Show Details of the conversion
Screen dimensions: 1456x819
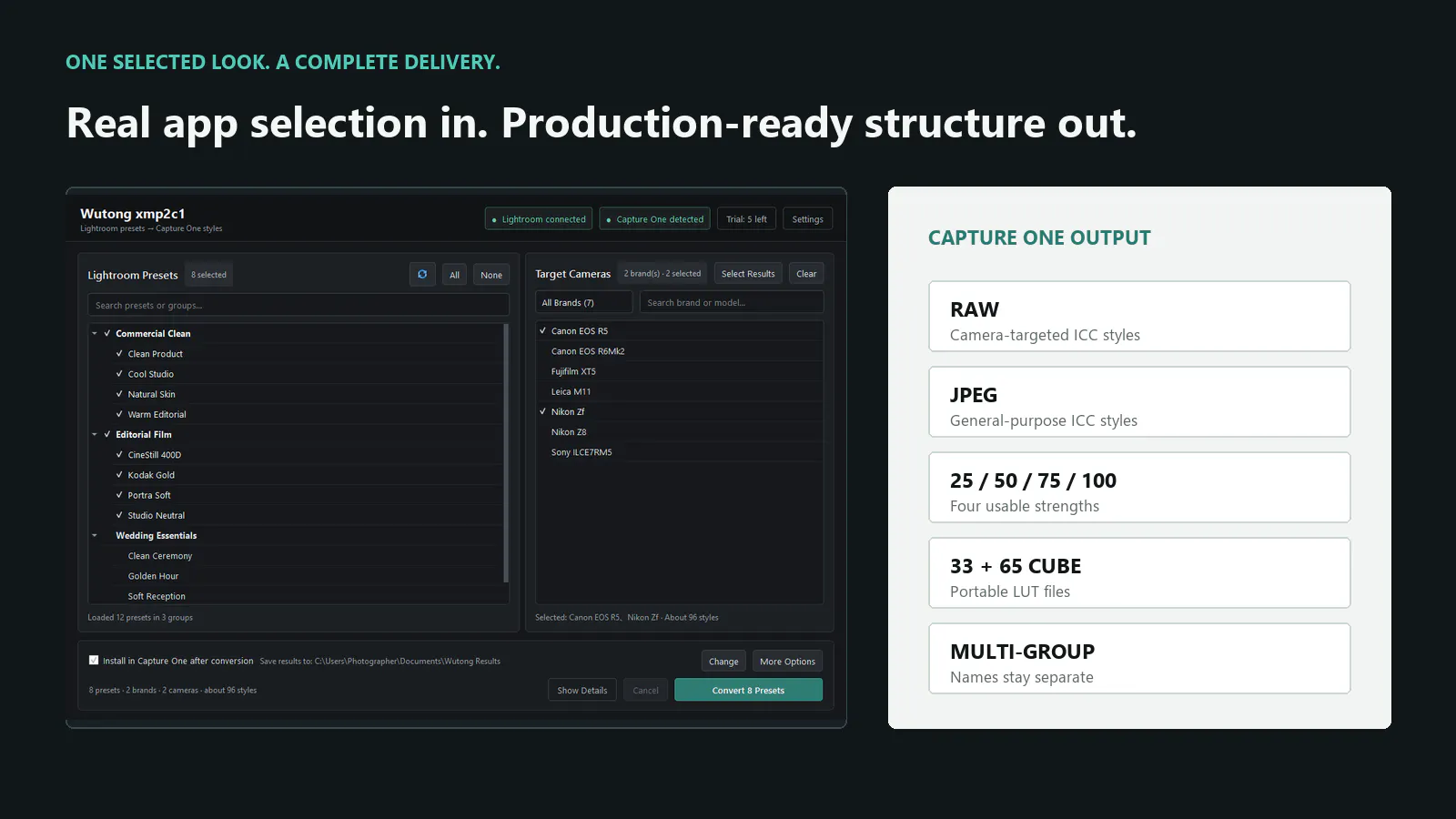point(582,690)
